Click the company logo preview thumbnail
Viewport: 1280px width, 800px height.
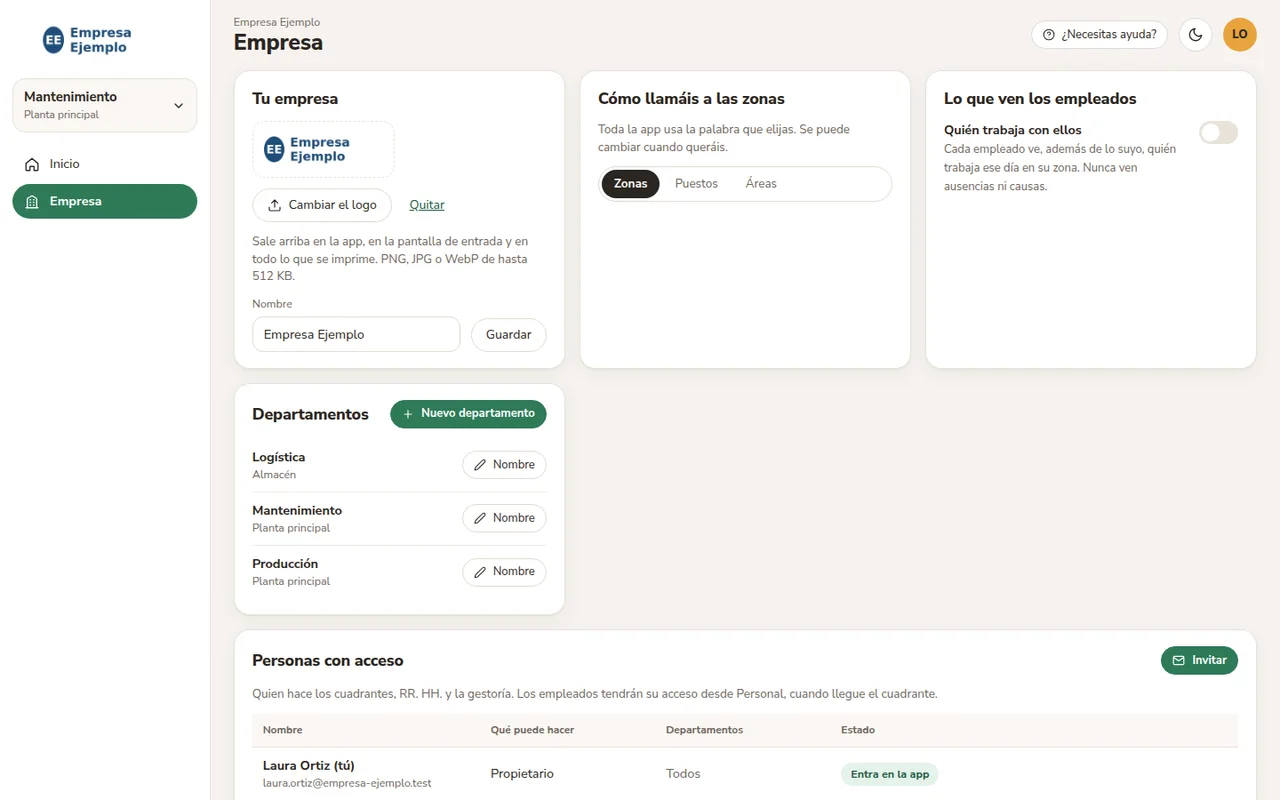(323, 150)
